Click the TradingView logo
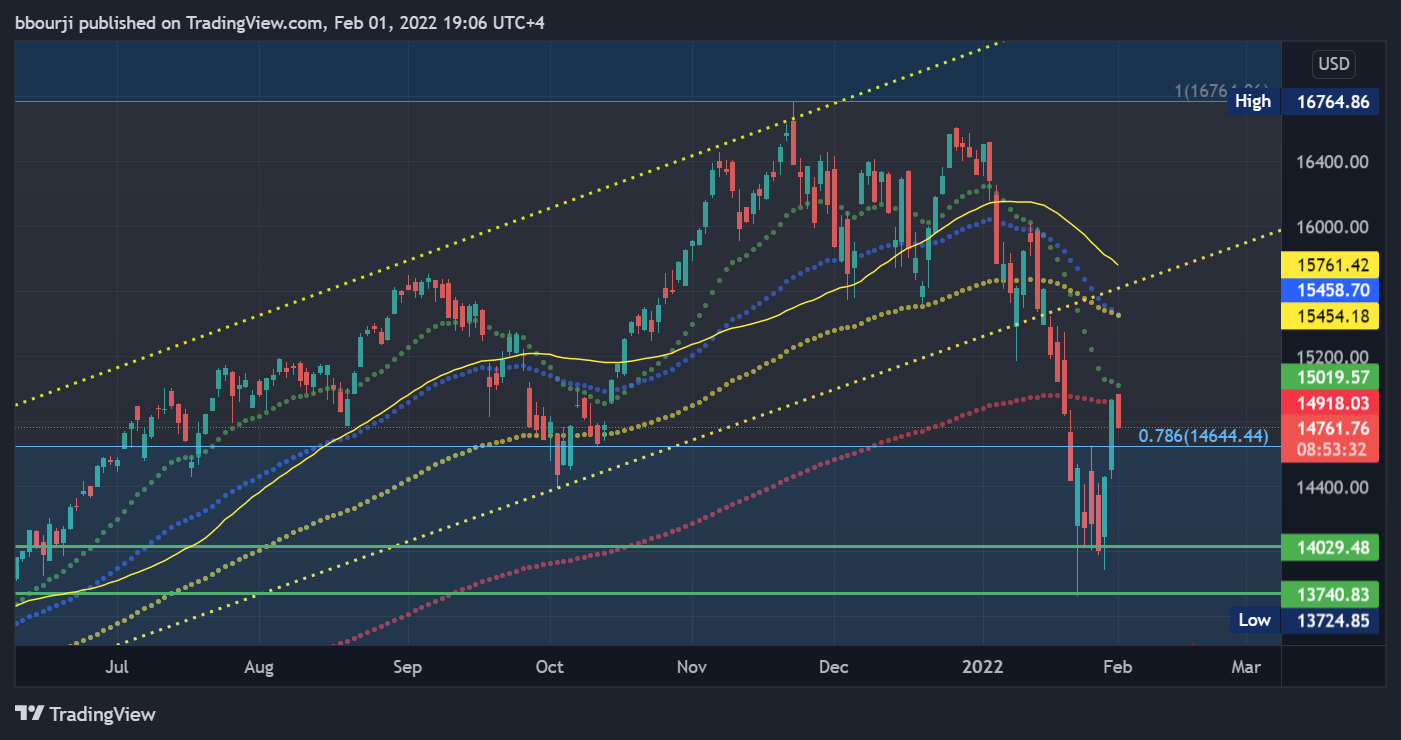This screenshot has width=1401, height=740. (86, 714)
